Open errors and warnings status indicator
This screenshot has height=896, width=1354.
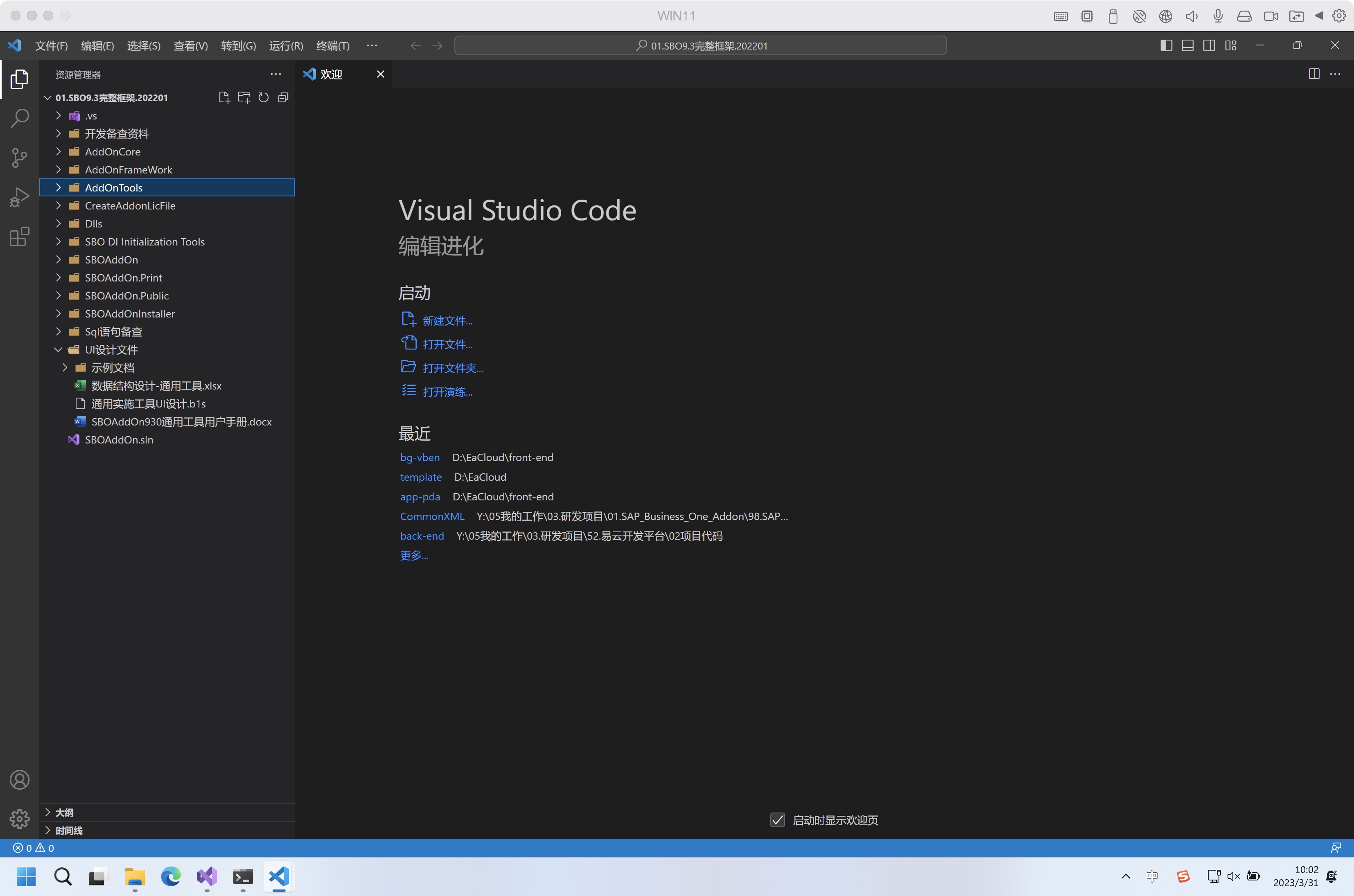(x=34, y=848)
